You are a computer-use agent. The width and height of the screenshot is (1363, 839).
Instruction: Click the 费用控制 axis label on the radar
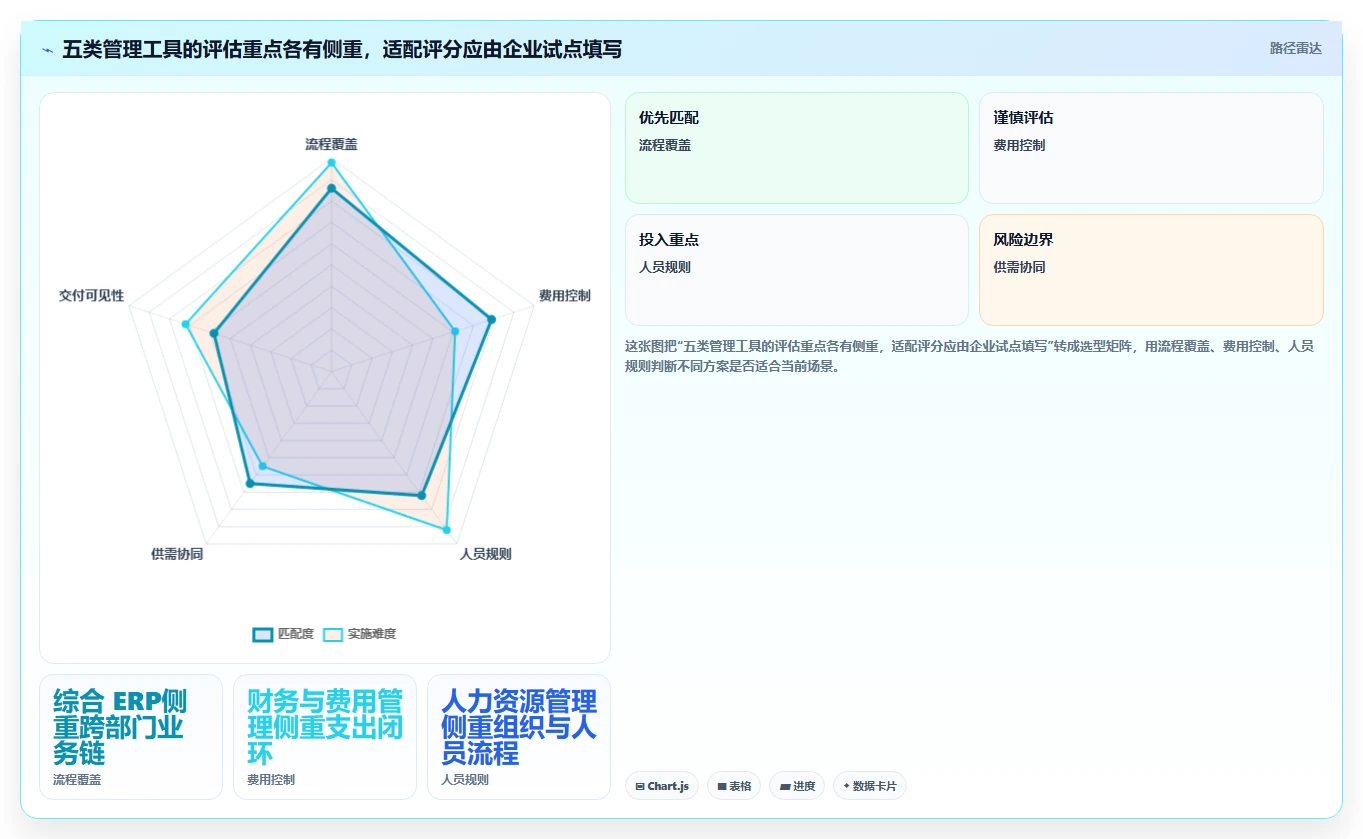tap(565, 296)
